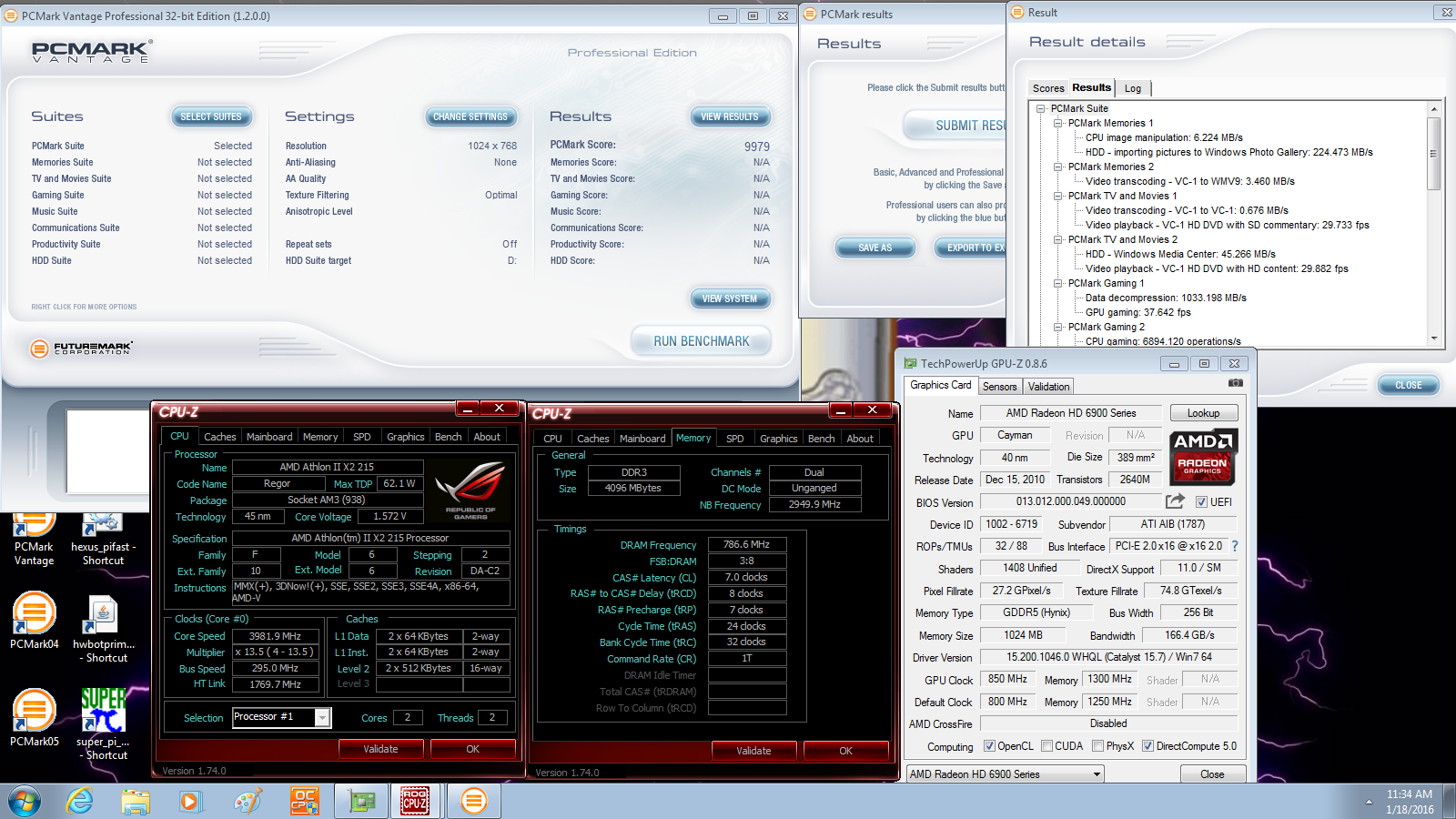
Task: Open Paint from the taskbar
Action: [248, 801]
